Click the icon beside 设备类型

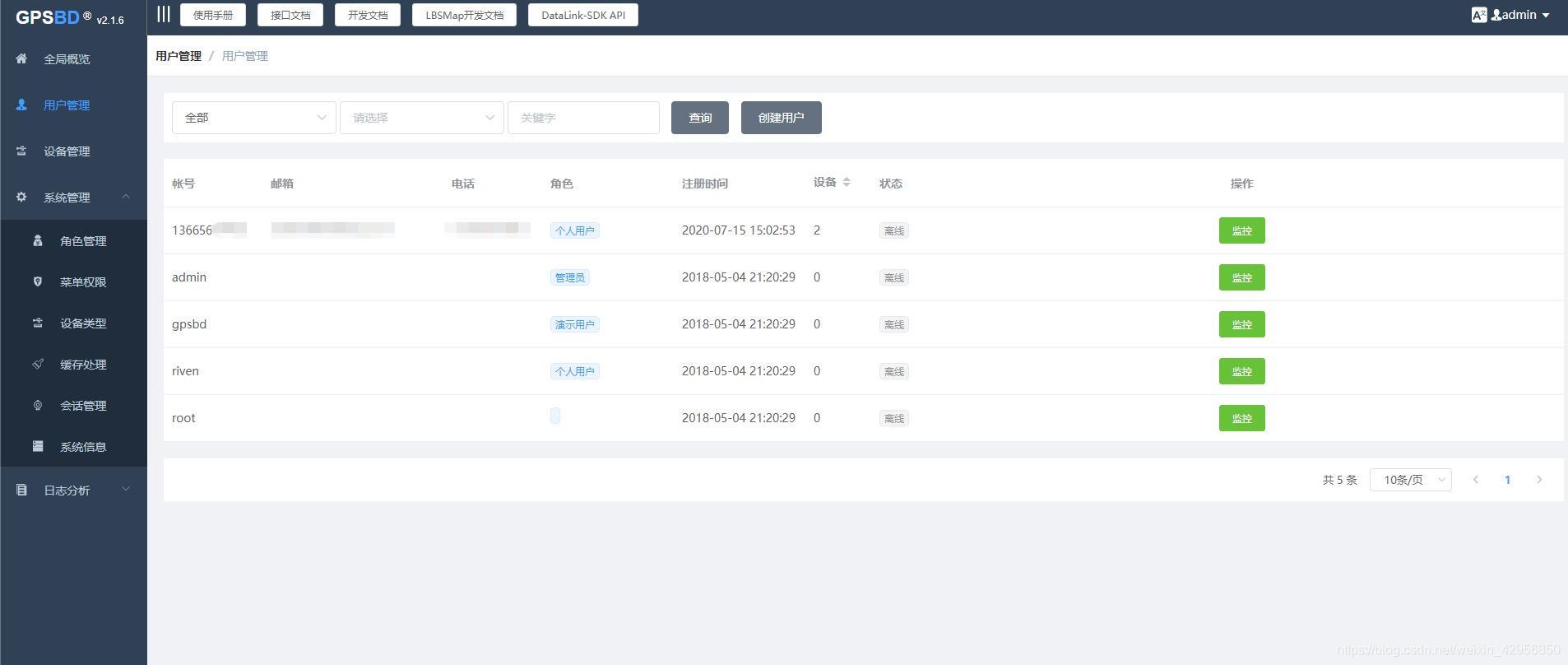click(38, 323)
